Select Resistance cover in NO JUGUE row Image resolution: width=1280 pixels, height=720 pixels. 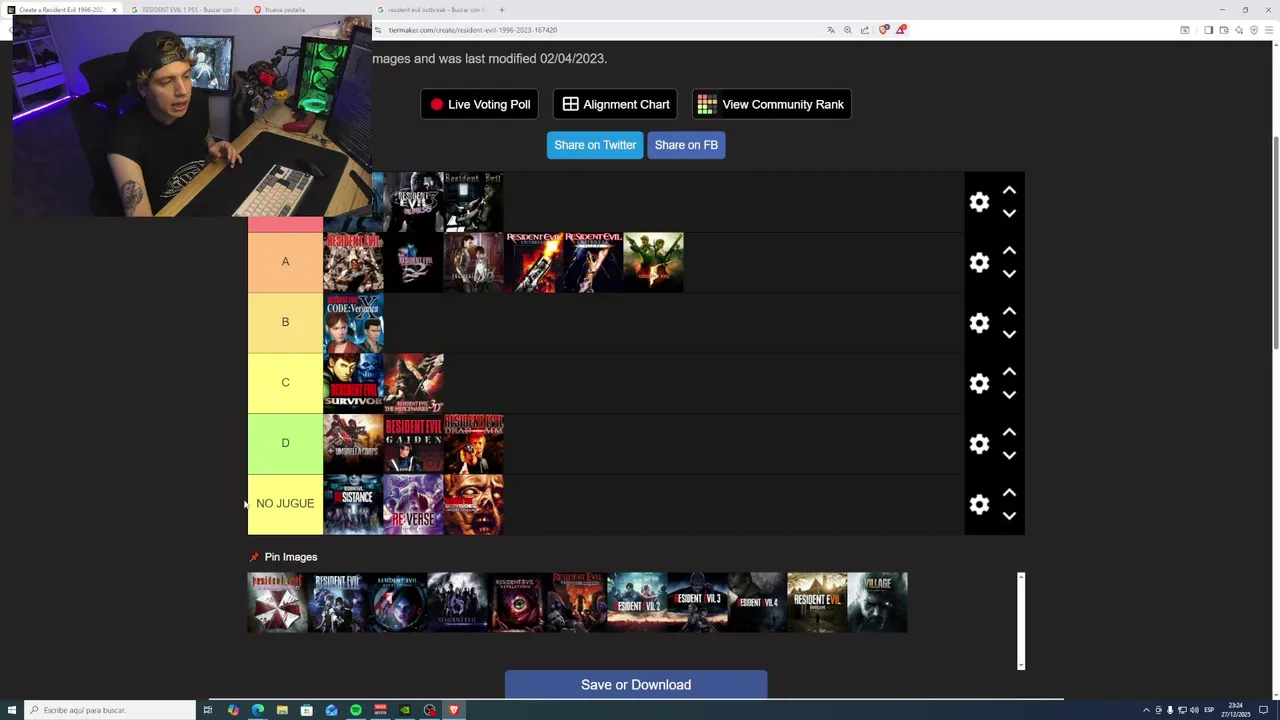(x=353, y=504)
